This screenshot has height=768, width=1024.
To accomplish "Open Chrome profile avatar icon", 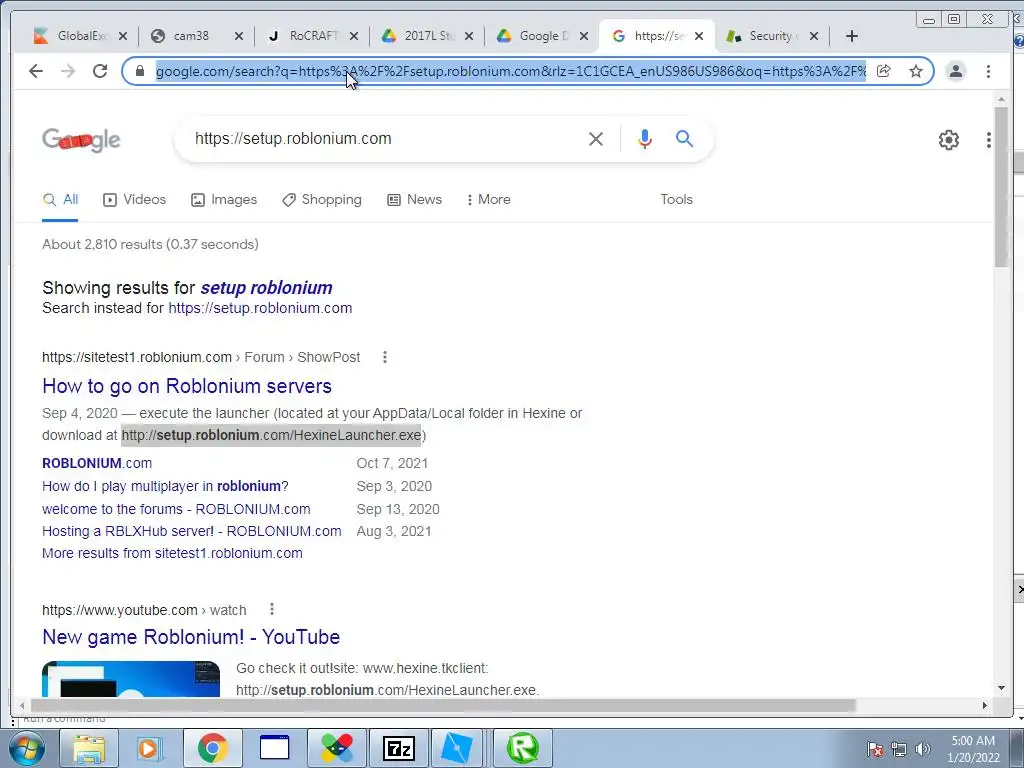I will (955, 71).
